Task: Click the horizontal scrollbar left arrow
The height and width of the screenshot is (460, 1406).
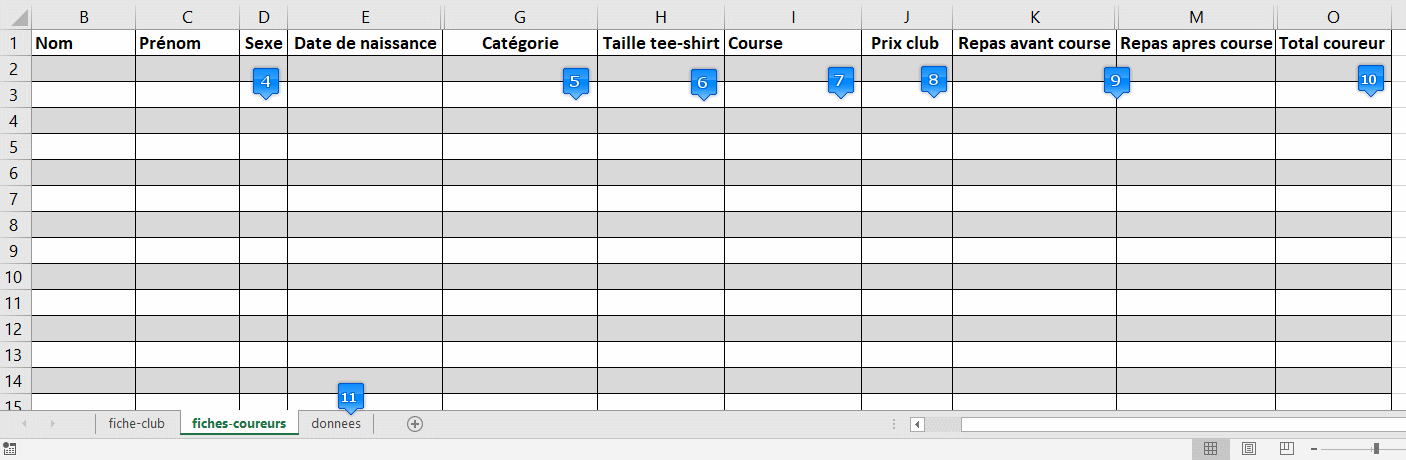Action: 917,424
